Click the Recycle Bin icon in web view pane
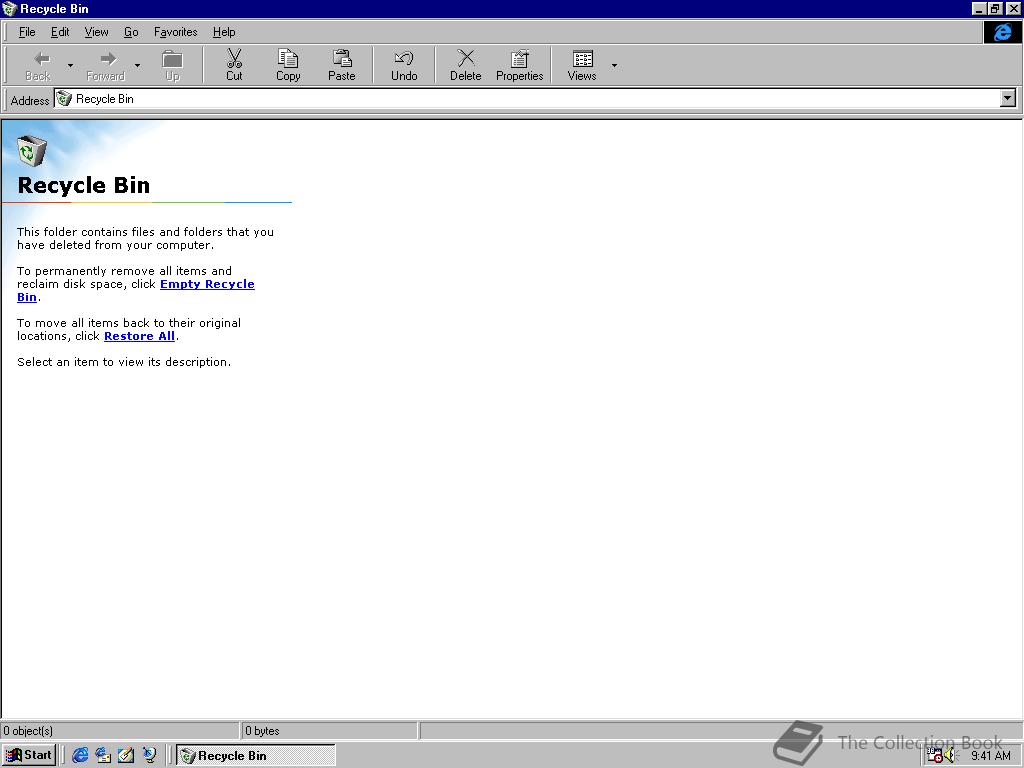The width and height of the screenshot is (1024, 768). tap(31, 151)
